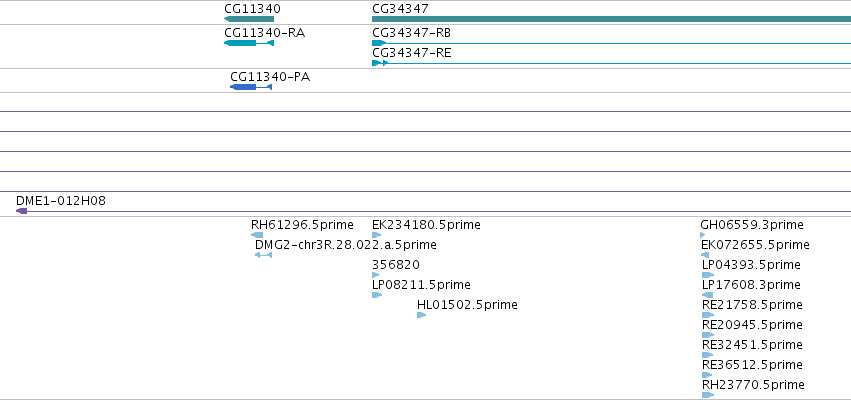Select the 356820 feature arrow
The image size is (851, 400).
(376, 275)
